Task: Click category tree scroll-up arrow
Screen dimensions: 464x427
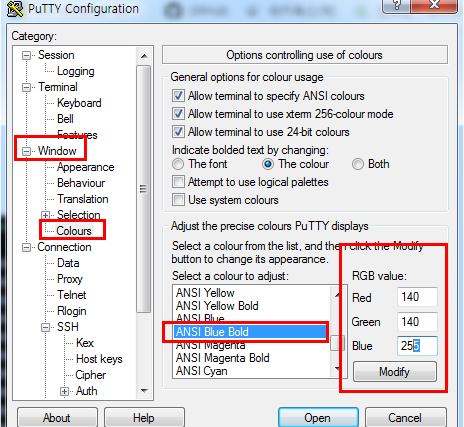Action: pyautogui.click(x=144, y=56)
